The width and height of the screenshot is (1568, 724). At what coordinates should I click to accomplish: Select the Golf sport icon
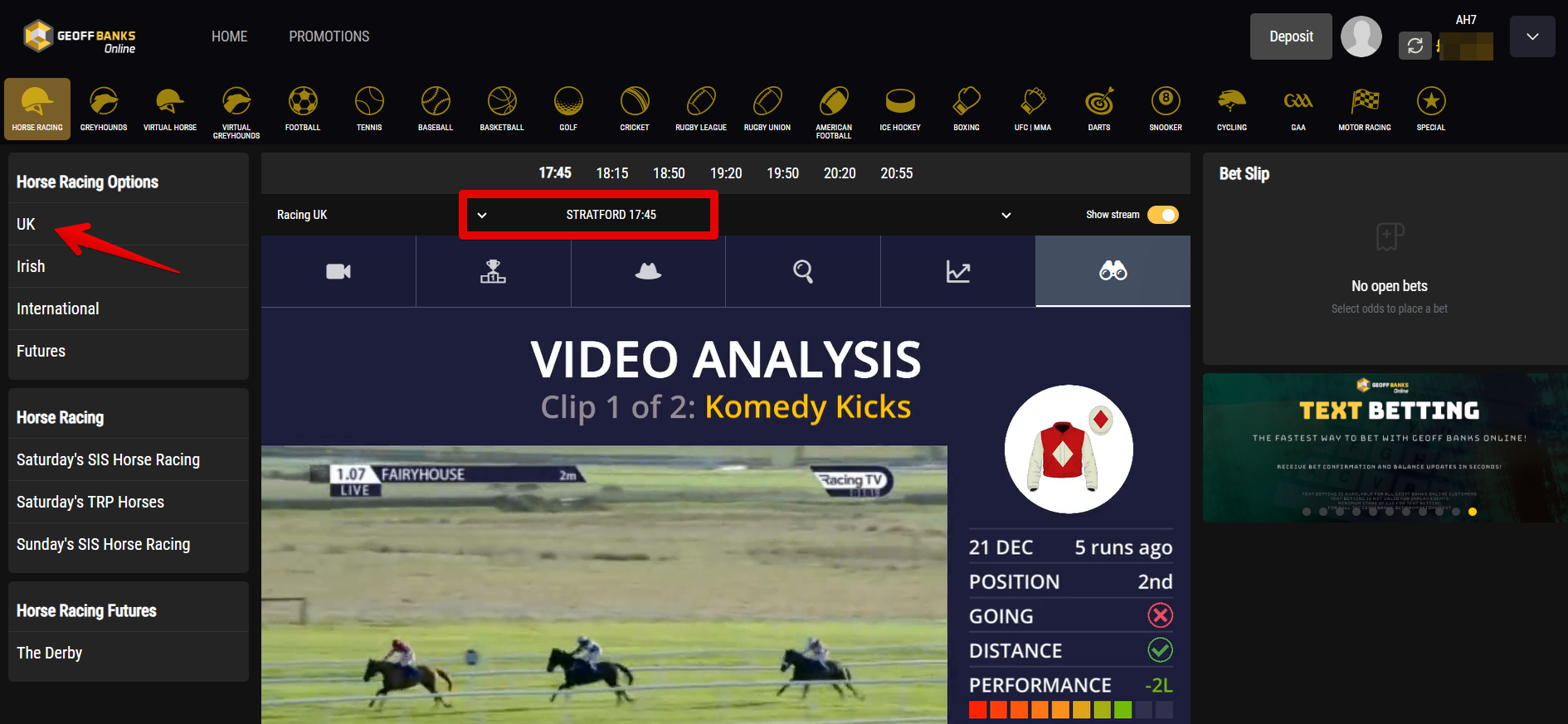[x=568, y=109]
